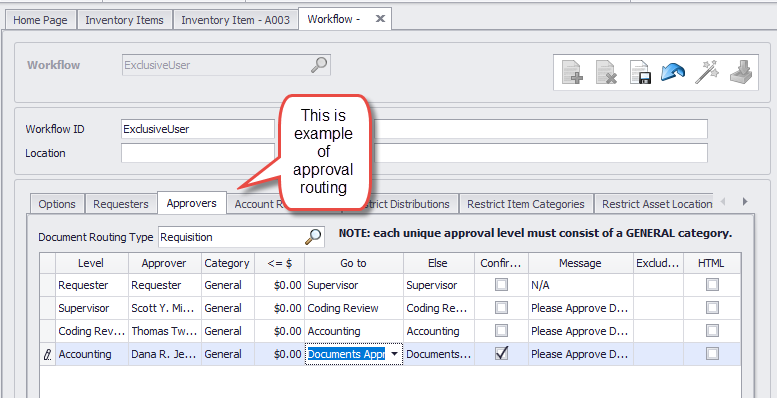The image size is (777, 398).
Task: Open the Restrict Distributions tab
Action: 406,204
